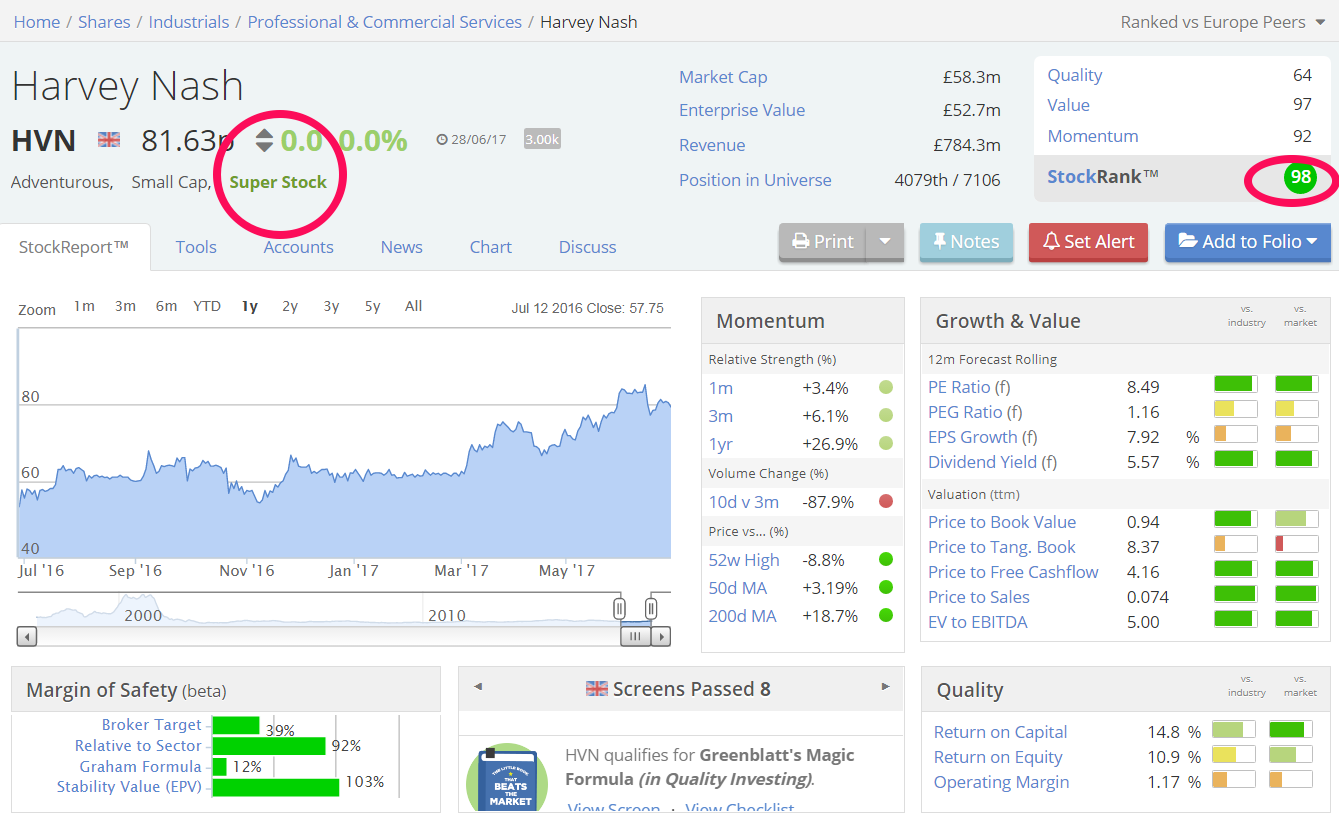1339x823 pixels.
Task: Click the 50d MA link
Action: tap(738, 588)
